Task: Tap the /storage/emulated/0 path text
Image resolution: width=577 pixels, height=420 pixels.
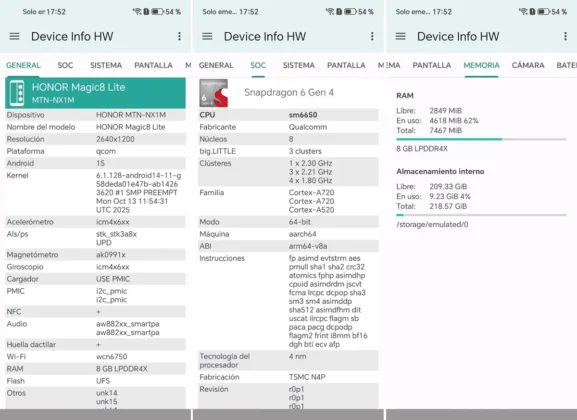Action: (432, 225)
